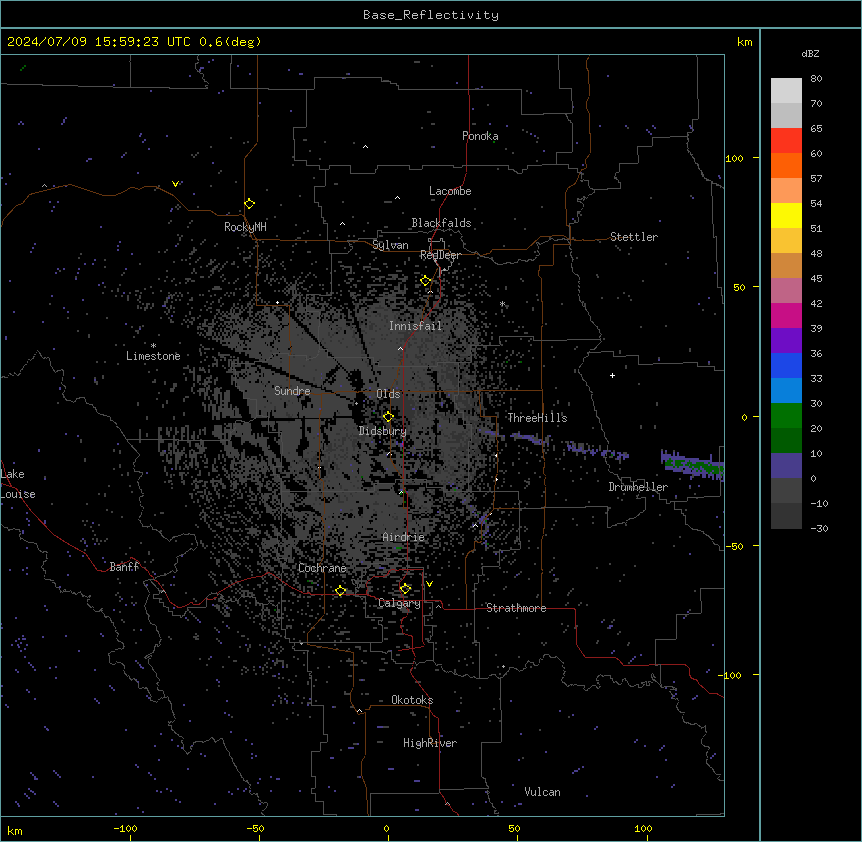862x842 pixels.
Task: Click the Airdrie city label
Action: click(403, 537)
